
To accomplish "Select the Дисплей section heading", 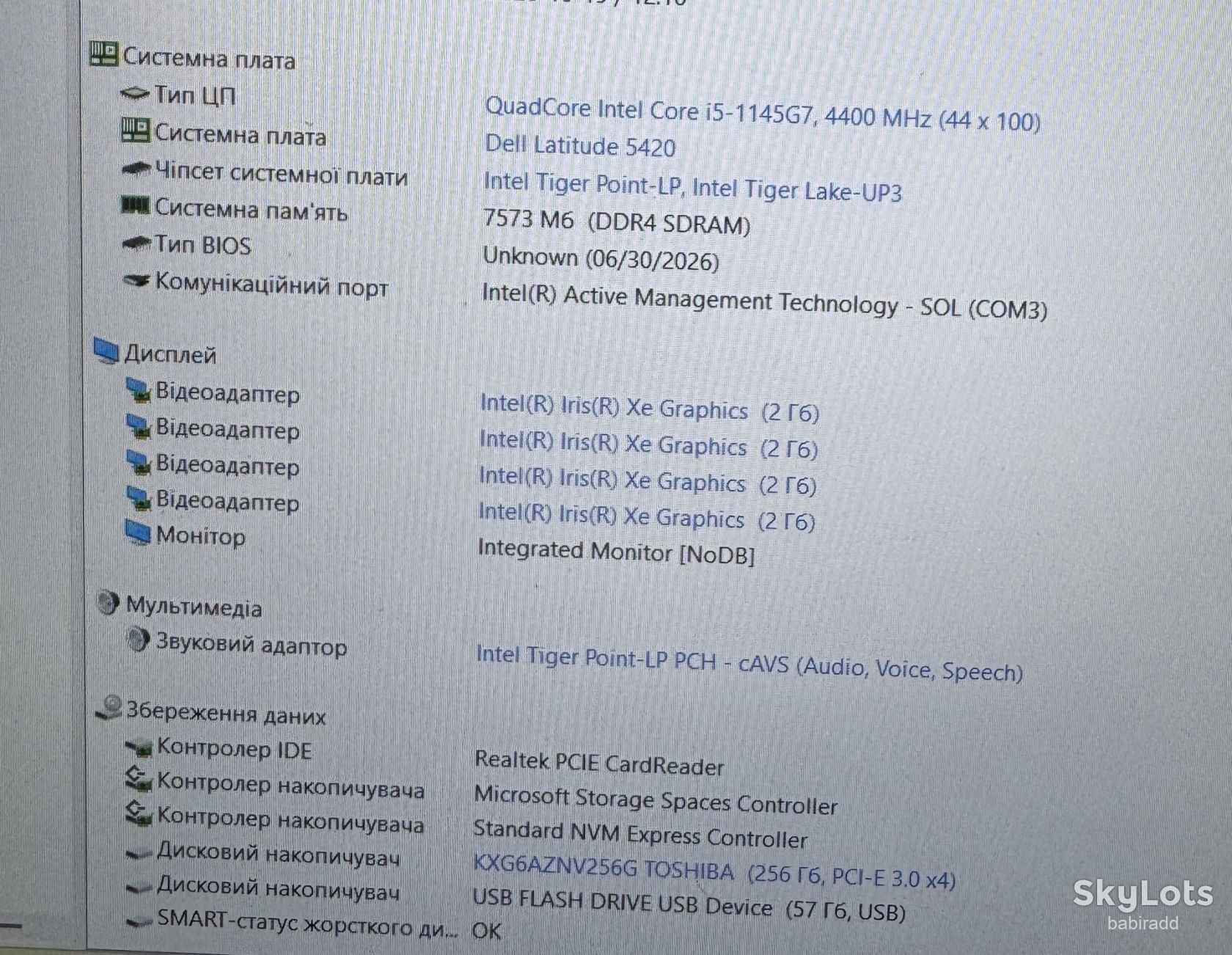I will coord(170,354).
